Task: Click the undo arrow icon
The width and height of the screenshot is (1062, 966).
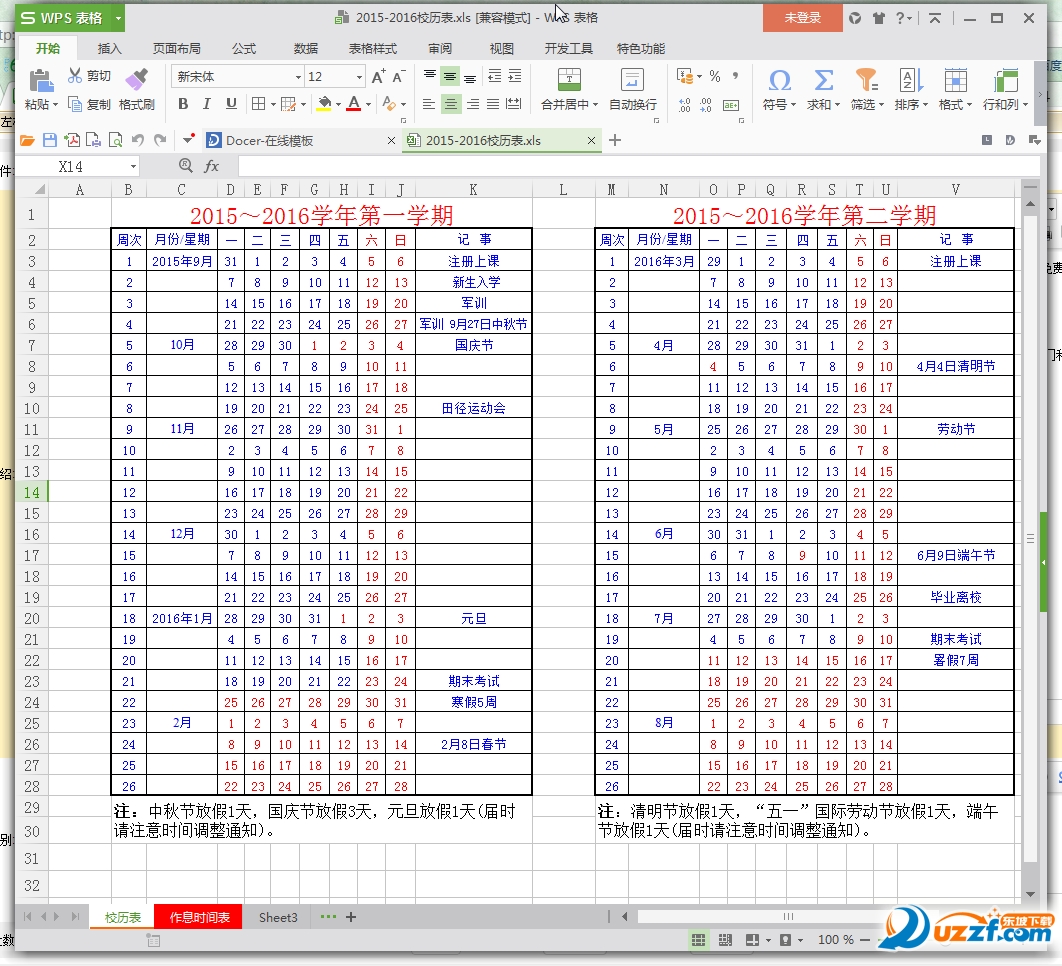Action: click(137, 140)
